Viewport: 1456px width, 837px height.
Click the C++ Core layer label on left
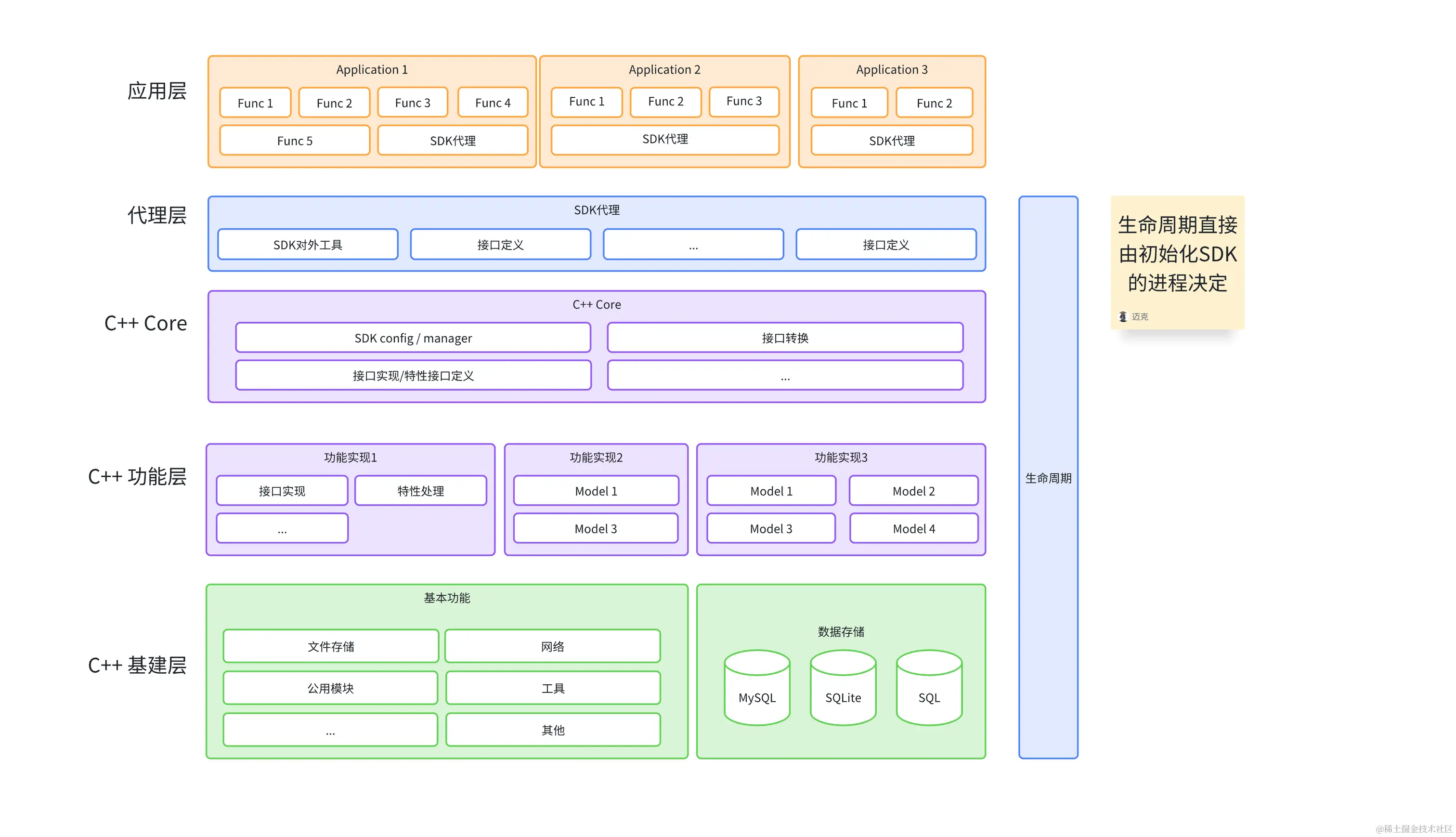[x=145, y=323]
